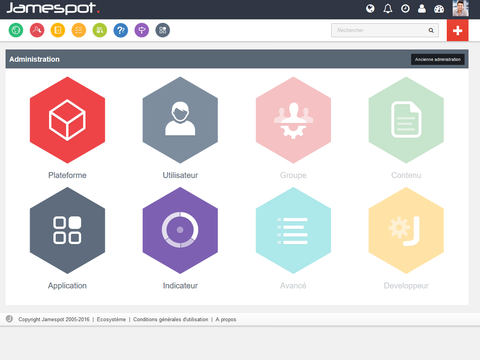Image resolution: width=480 pixels, height=360 pixels.
Task: Click the Utilisateur text label
Action: (x=180, y=175)
